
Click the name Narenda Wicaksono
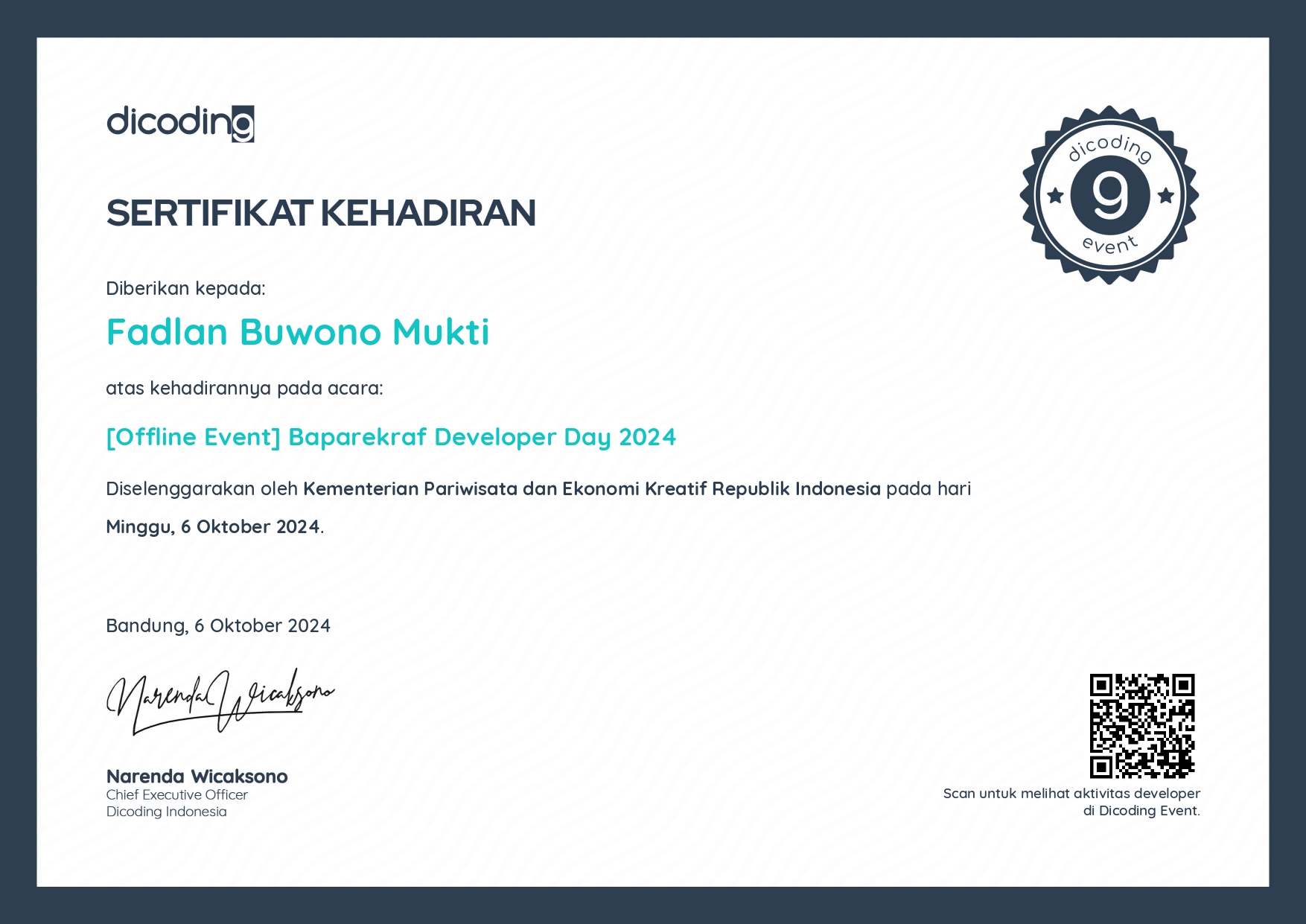[x=197, y=776]
